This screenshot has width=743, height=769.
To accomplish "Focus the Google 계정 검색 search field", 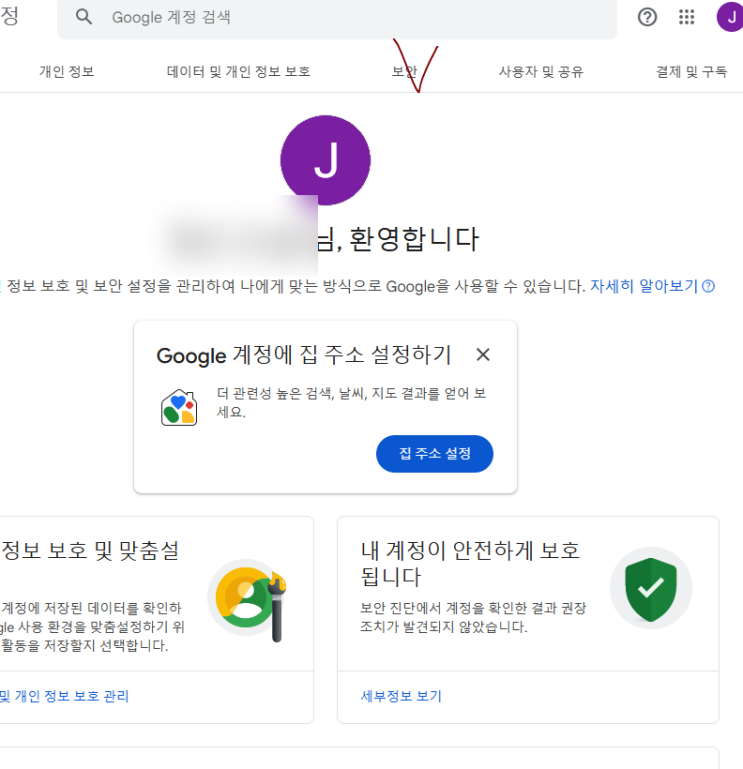I will [337, 18].
